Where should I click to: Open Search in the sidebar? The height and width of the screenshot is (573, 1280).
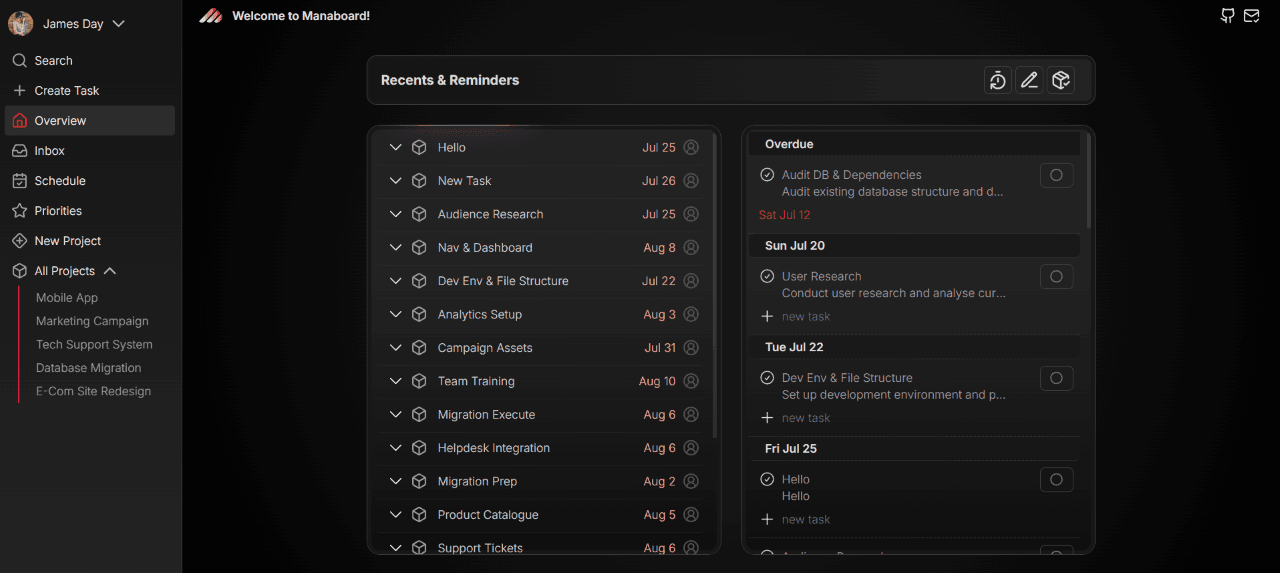point(90,61)
